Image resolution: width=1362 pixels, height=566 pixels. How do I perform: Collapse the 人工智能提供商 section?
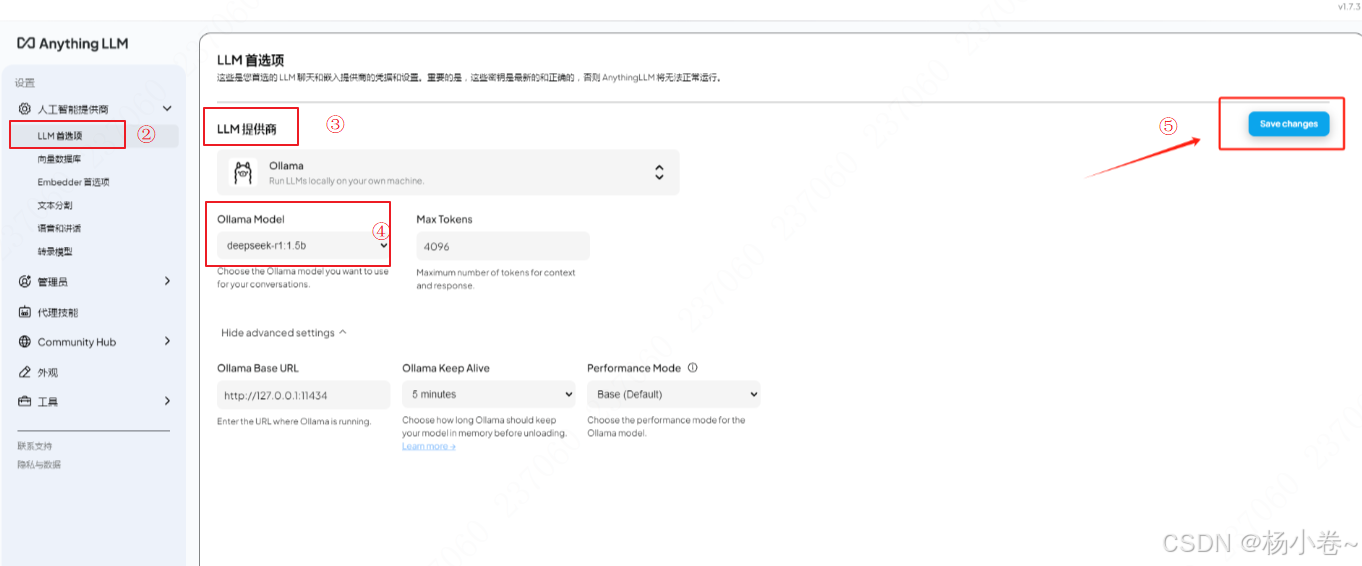pos(167,109)
